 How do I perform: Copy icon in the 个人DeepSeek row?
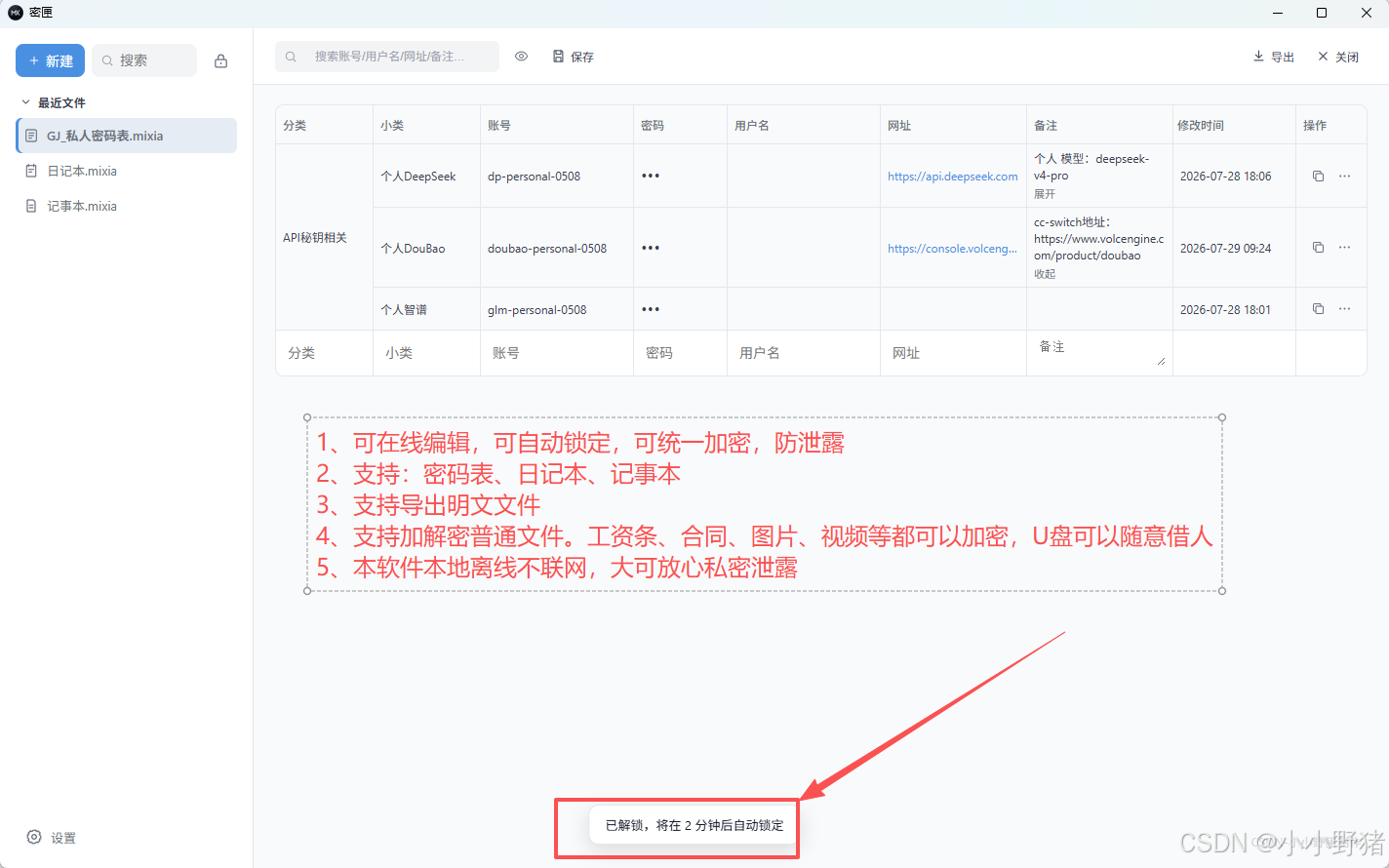(1318, 176)
